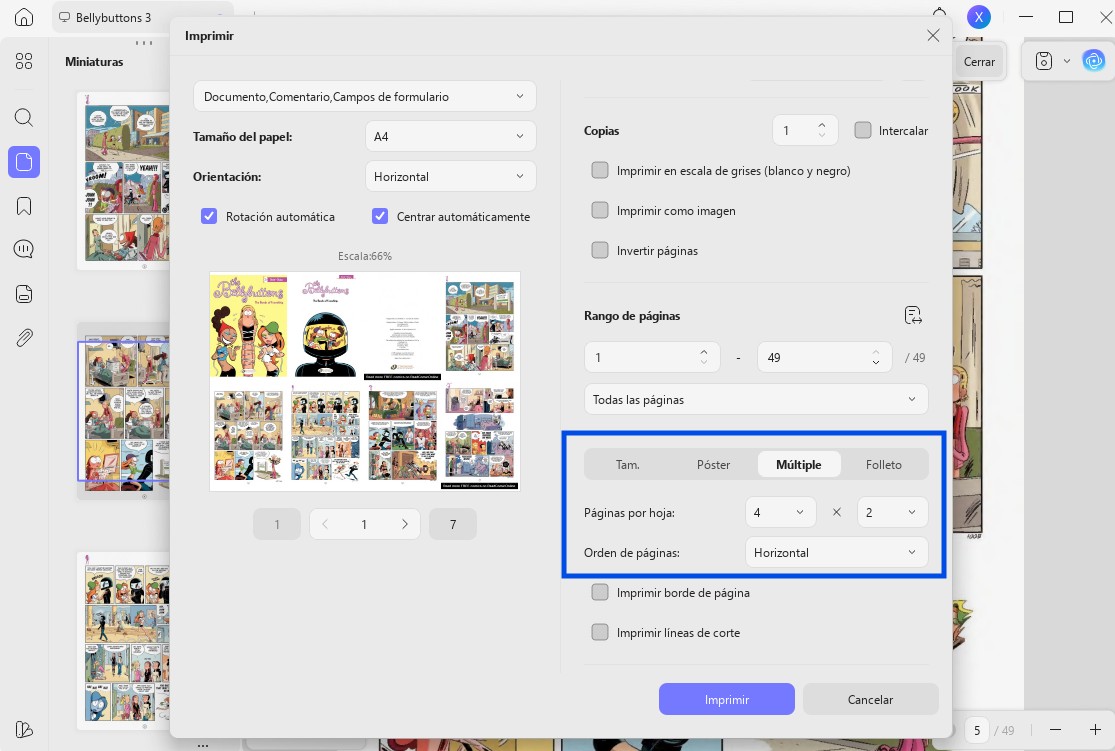Viewport: 1115px width, 751px height.
Task: Open the bookmarks panel icon
Action: tap(23, 206)
